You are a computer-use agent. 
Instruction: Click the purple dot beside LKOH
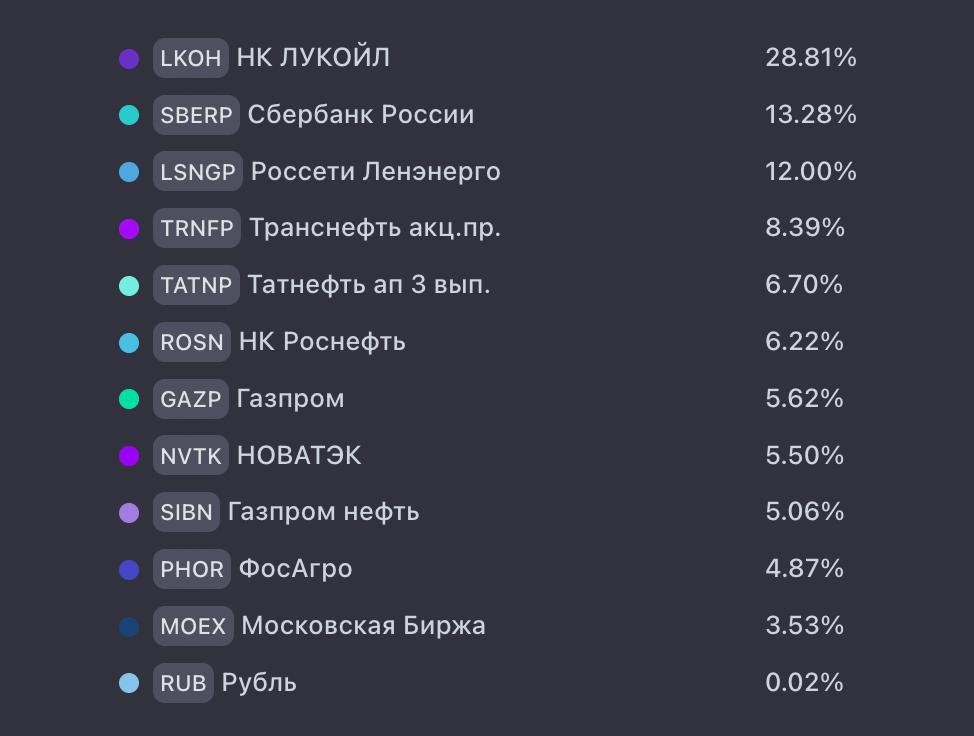click(x=129, y=58)
